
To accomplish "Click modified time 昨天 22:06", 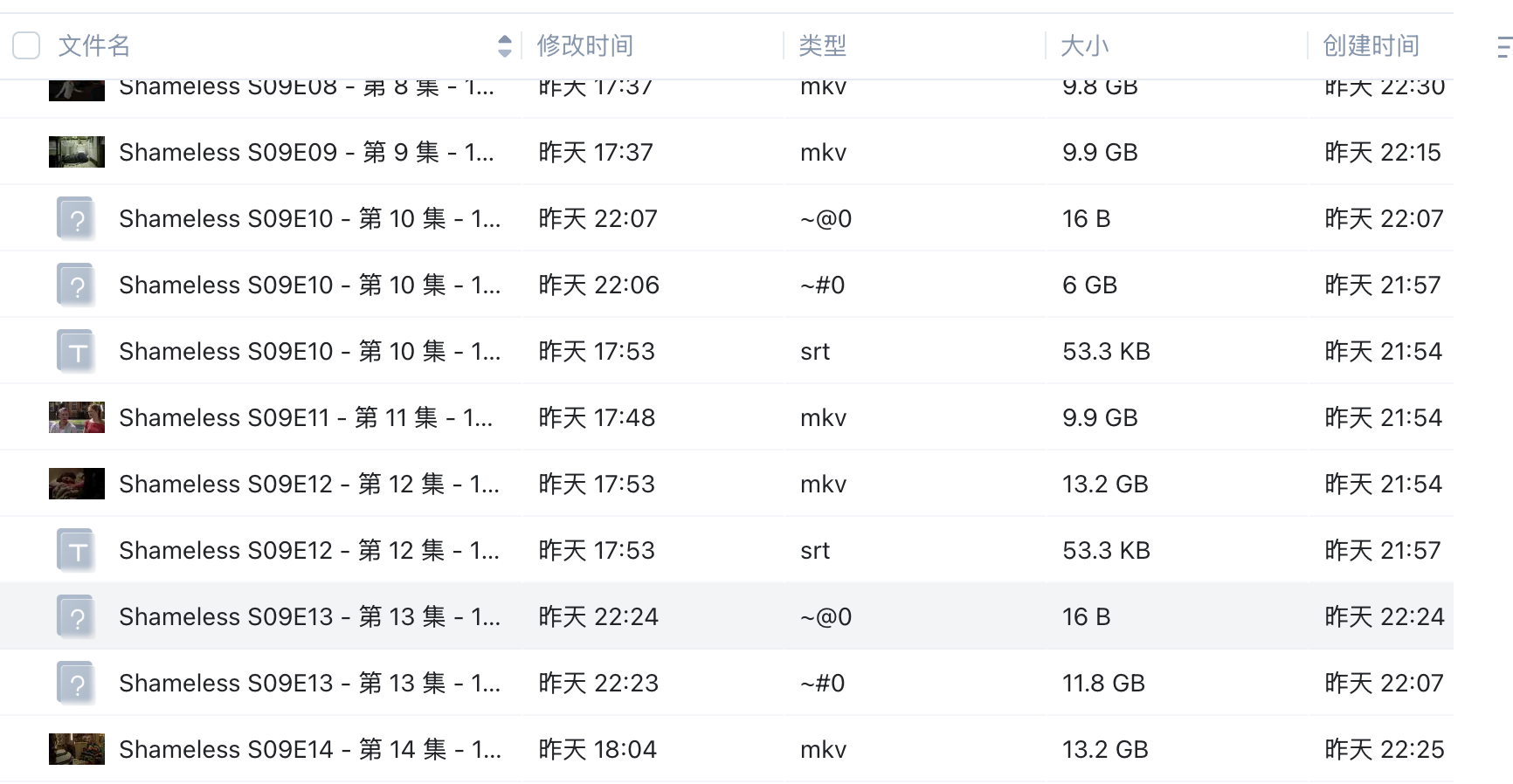I will click(x=598, y=285).
